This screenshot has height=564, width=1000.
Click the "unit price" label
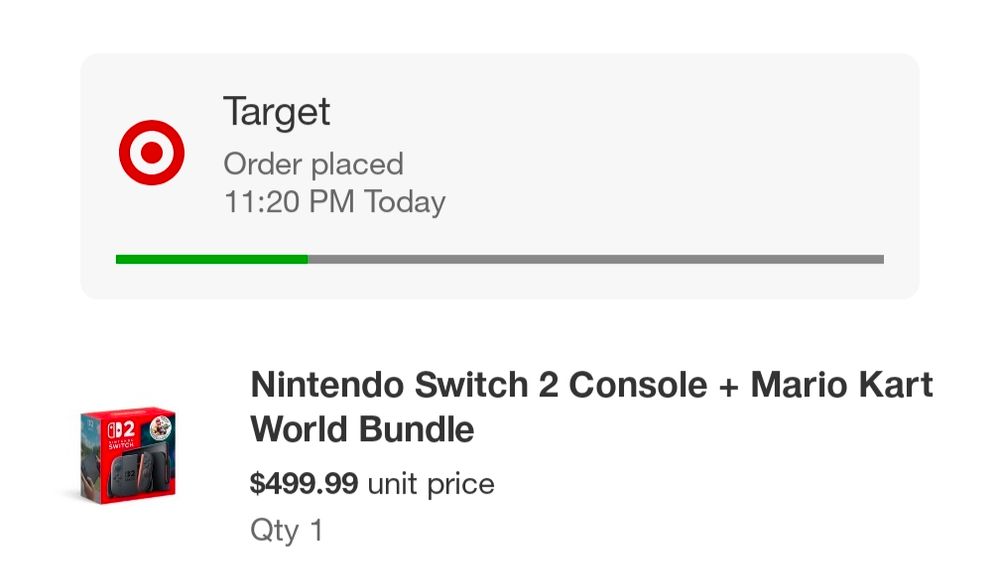(431, 484)
